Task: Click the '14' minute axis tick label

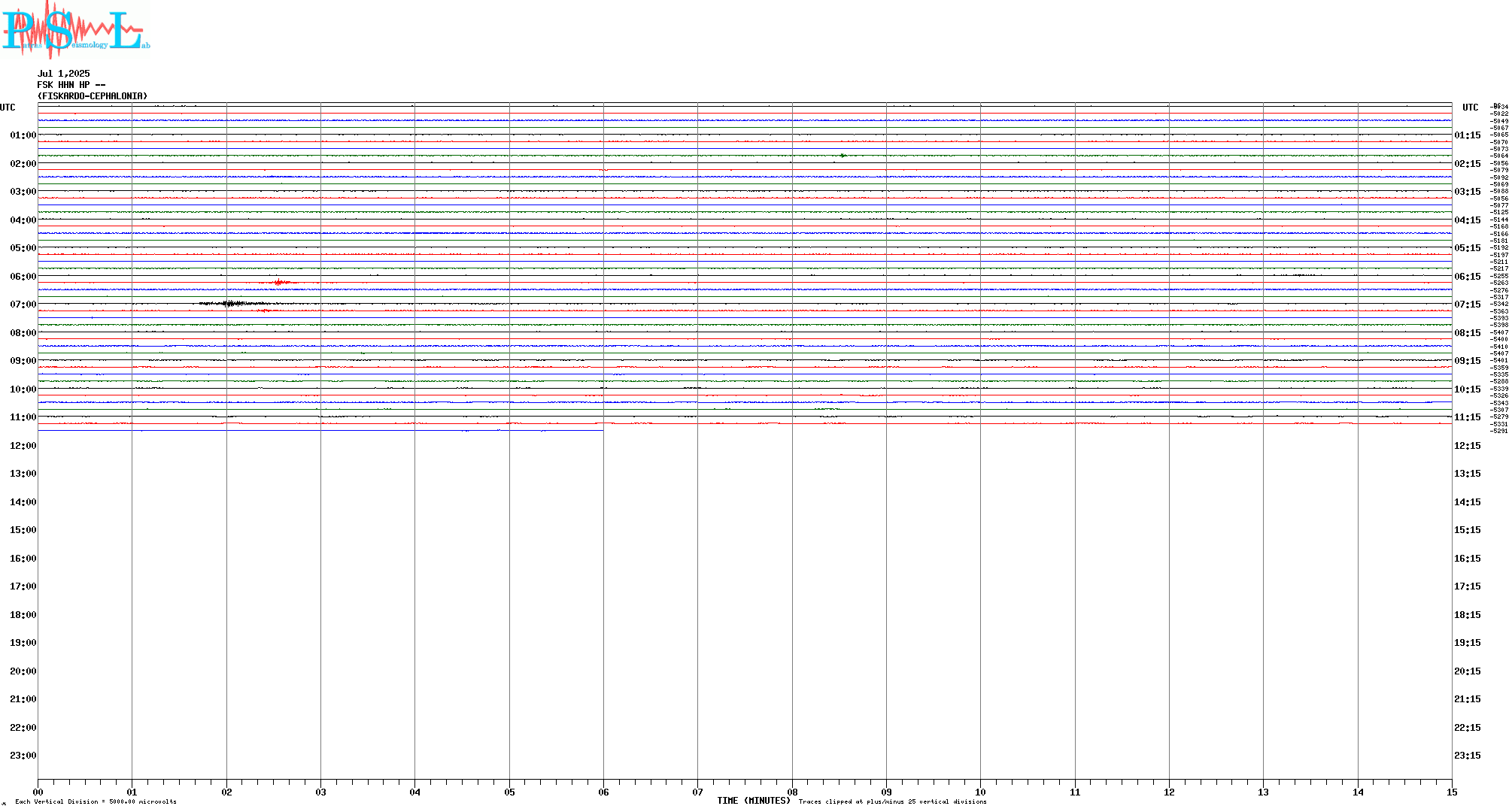Action: [1358, 792]
